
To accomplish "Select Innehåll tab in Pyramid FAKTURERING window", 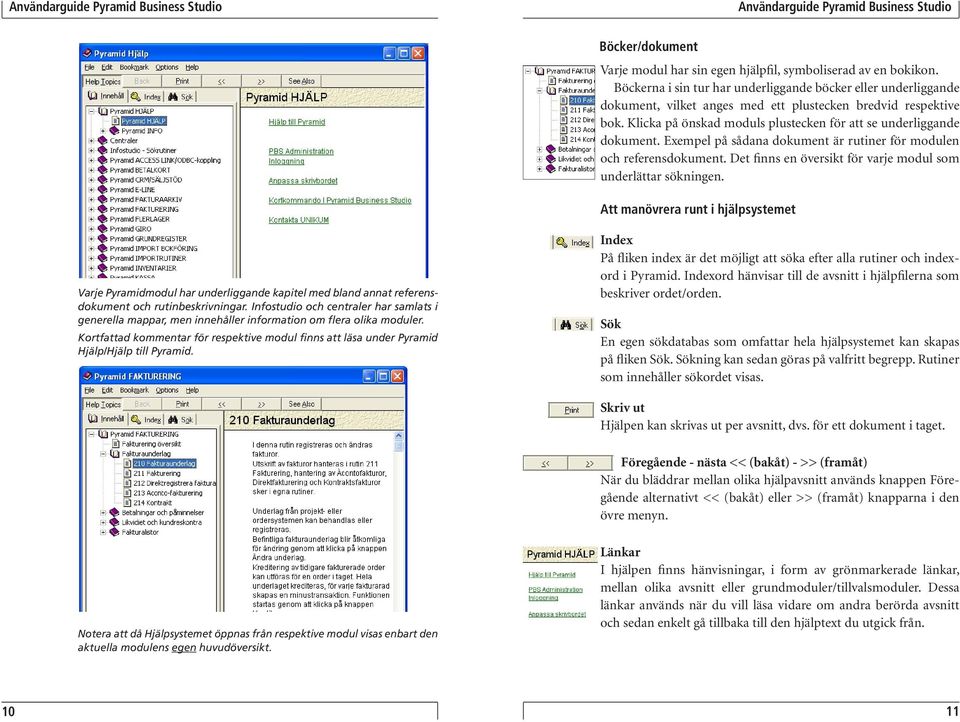I will [x=106, y=419].
